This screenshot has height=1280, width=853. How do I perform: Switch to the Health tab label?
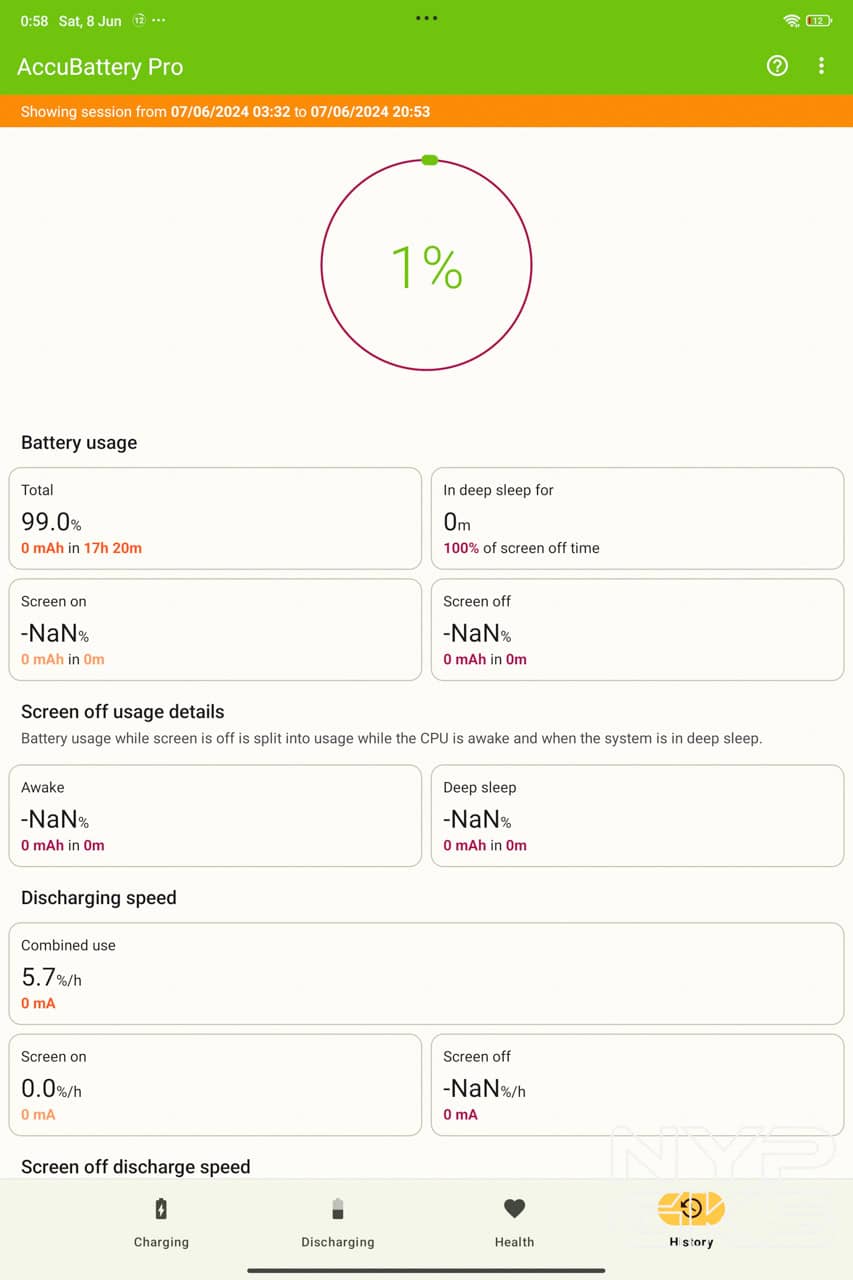514,1242
